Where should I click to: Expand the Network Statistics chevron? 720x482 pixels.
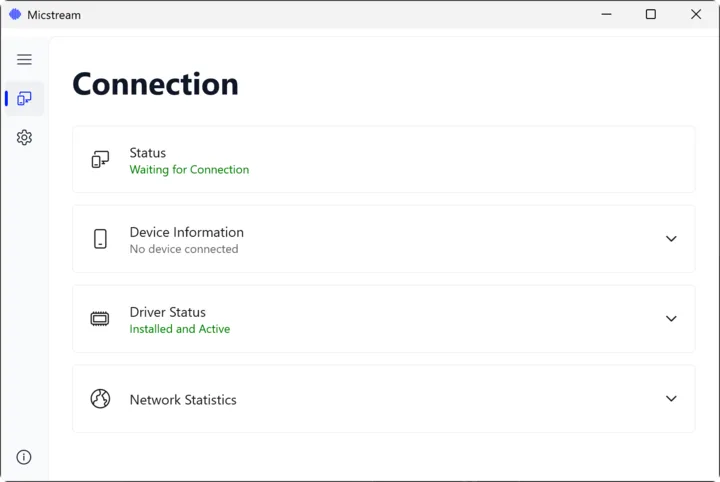[x=671, y=398]
